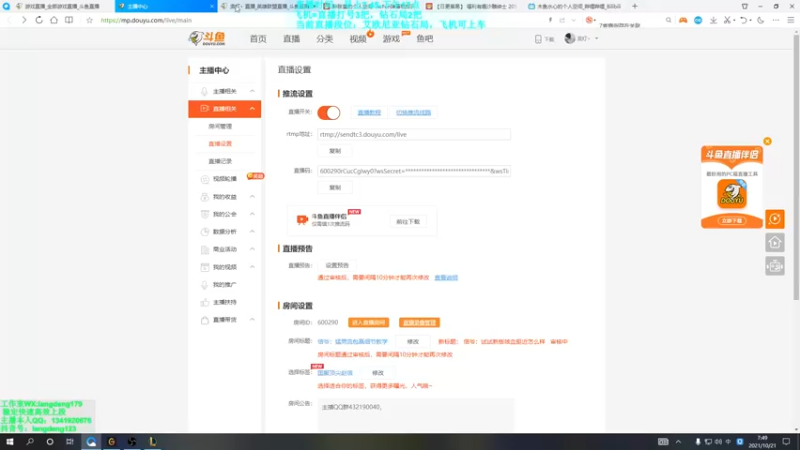This screenshot has height=450, width=800.
Task: Click the second orange button beside 进入直播间
Action: click(419, 322)
